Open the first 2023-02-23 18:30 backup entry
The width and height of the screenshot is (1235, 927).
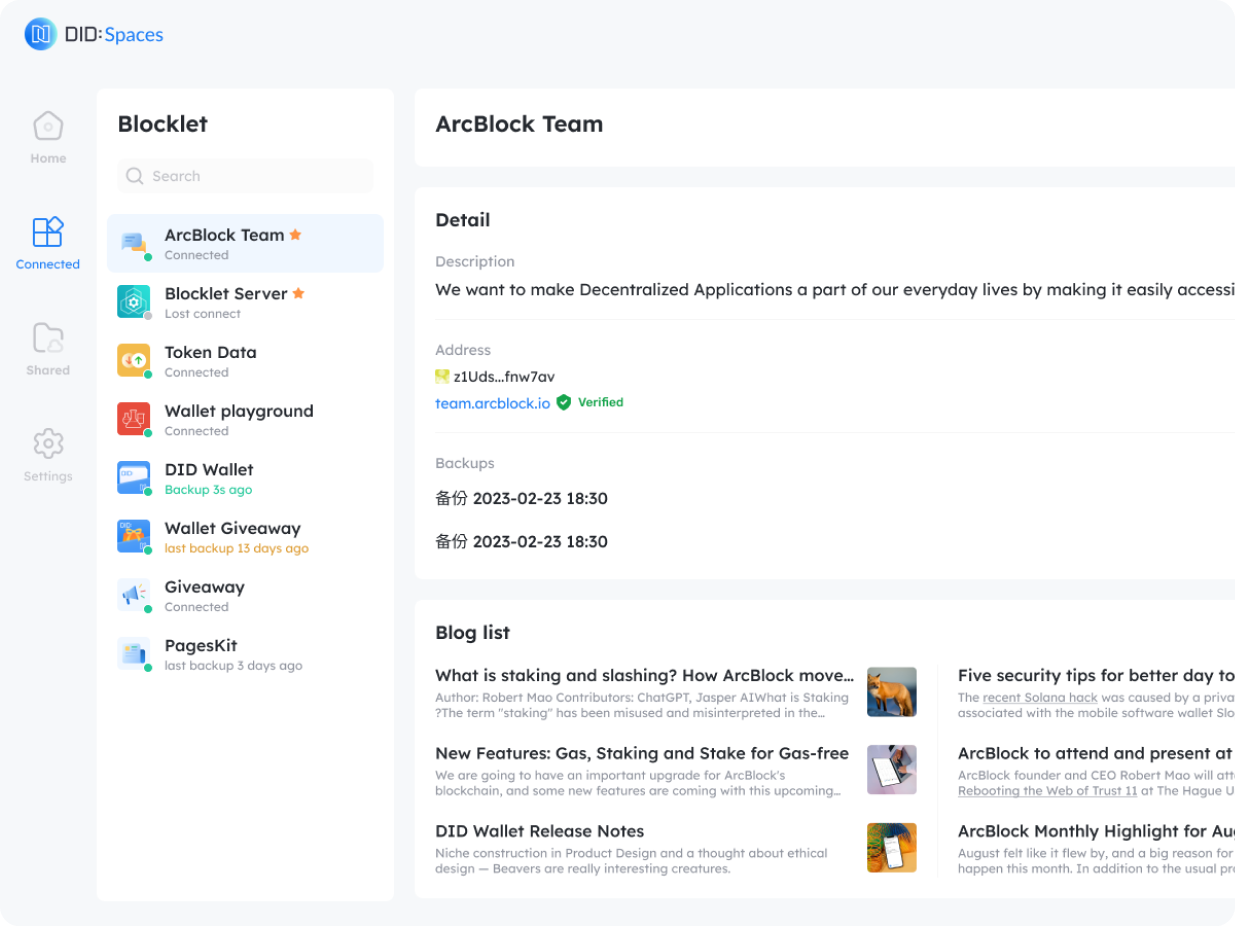[521, 498]
